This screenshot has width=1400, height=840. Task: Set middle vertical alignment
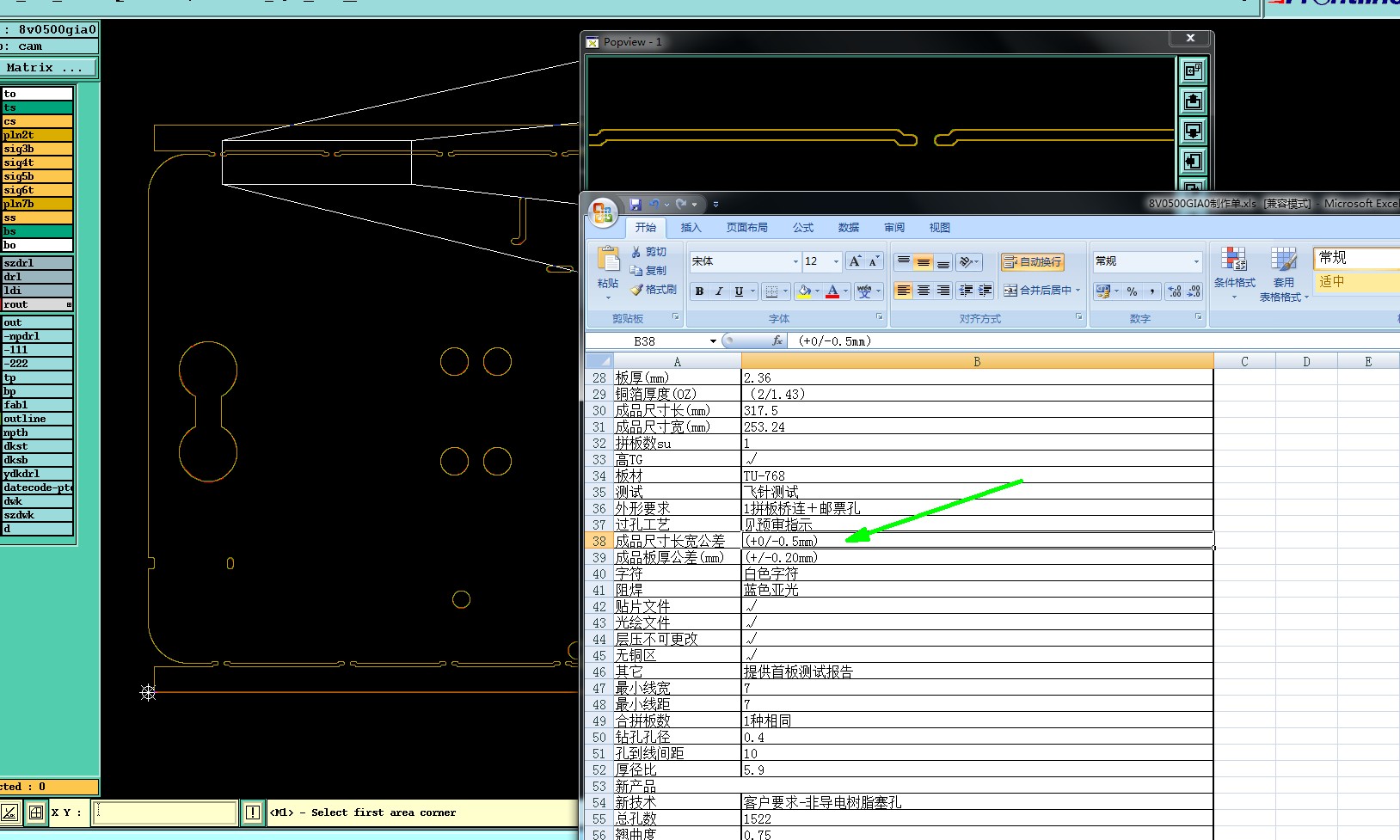pos(924,261)
